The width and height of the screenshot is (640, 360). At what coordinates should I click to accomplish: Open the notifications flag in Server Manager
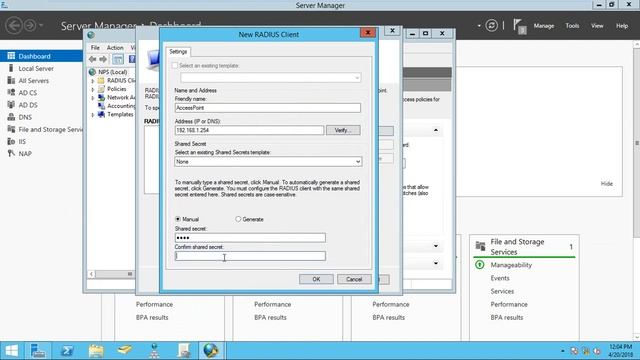pos(519,26)
